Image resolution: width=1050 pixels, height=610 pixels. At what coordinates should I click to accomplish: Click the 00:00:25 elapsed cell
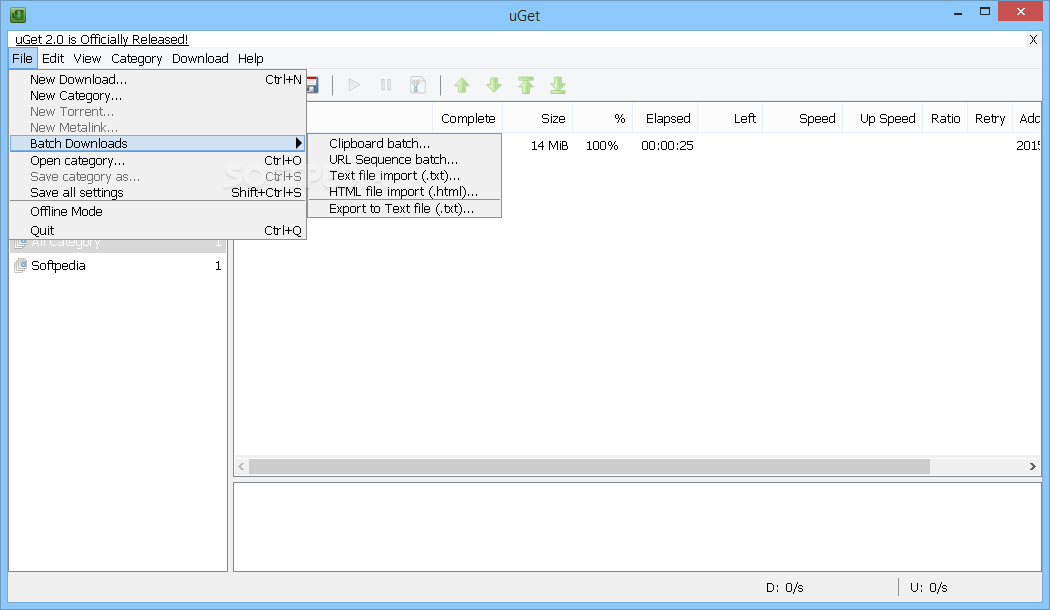(667, 145)
